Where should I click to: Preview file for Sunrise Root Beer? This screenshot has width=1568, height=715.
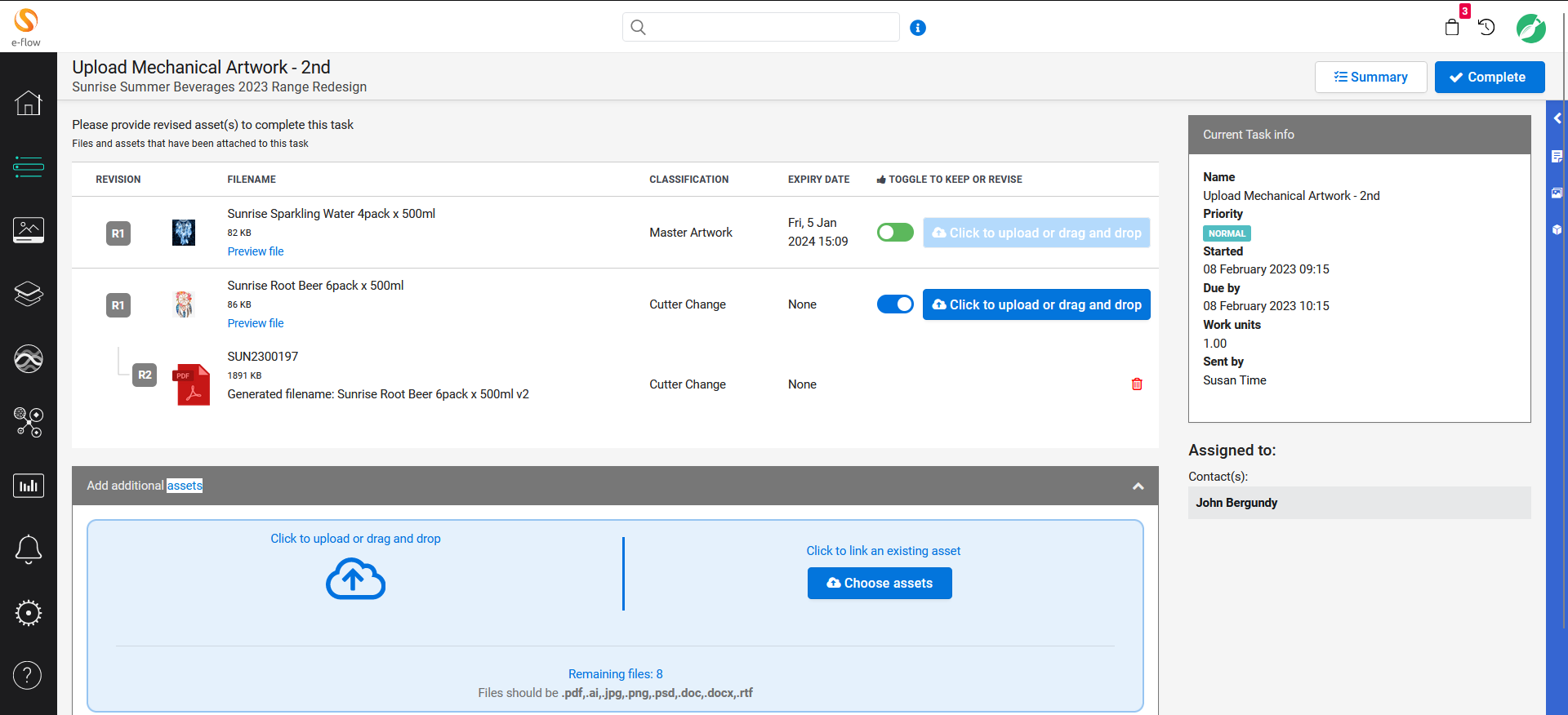pyautogui.click(x=256, y=323)
